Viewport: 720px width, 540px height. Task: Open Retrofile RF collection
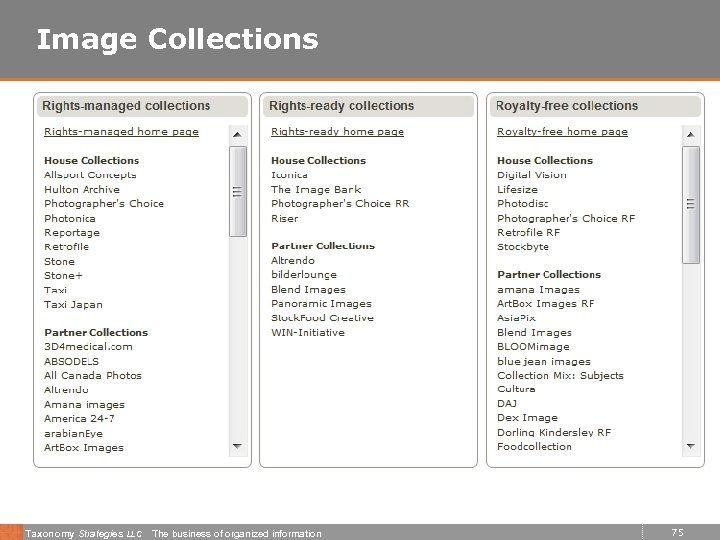pyautogui.click(x=529, y=233)
